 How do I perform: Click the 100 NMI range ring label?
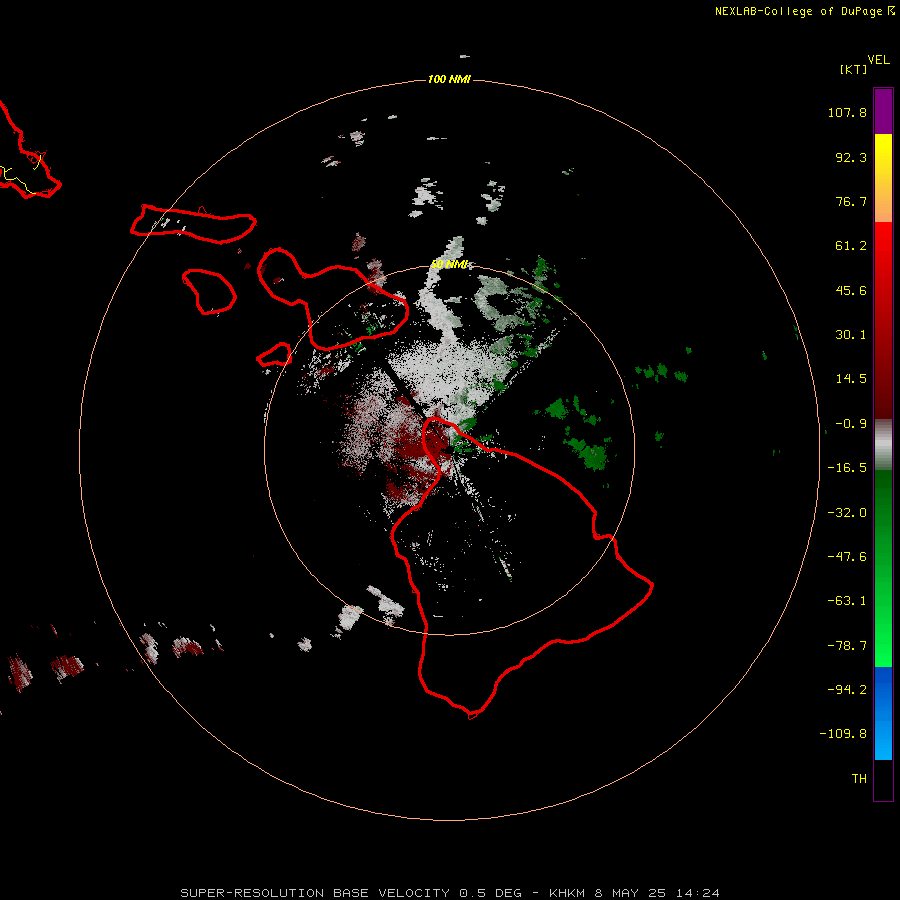449,79
